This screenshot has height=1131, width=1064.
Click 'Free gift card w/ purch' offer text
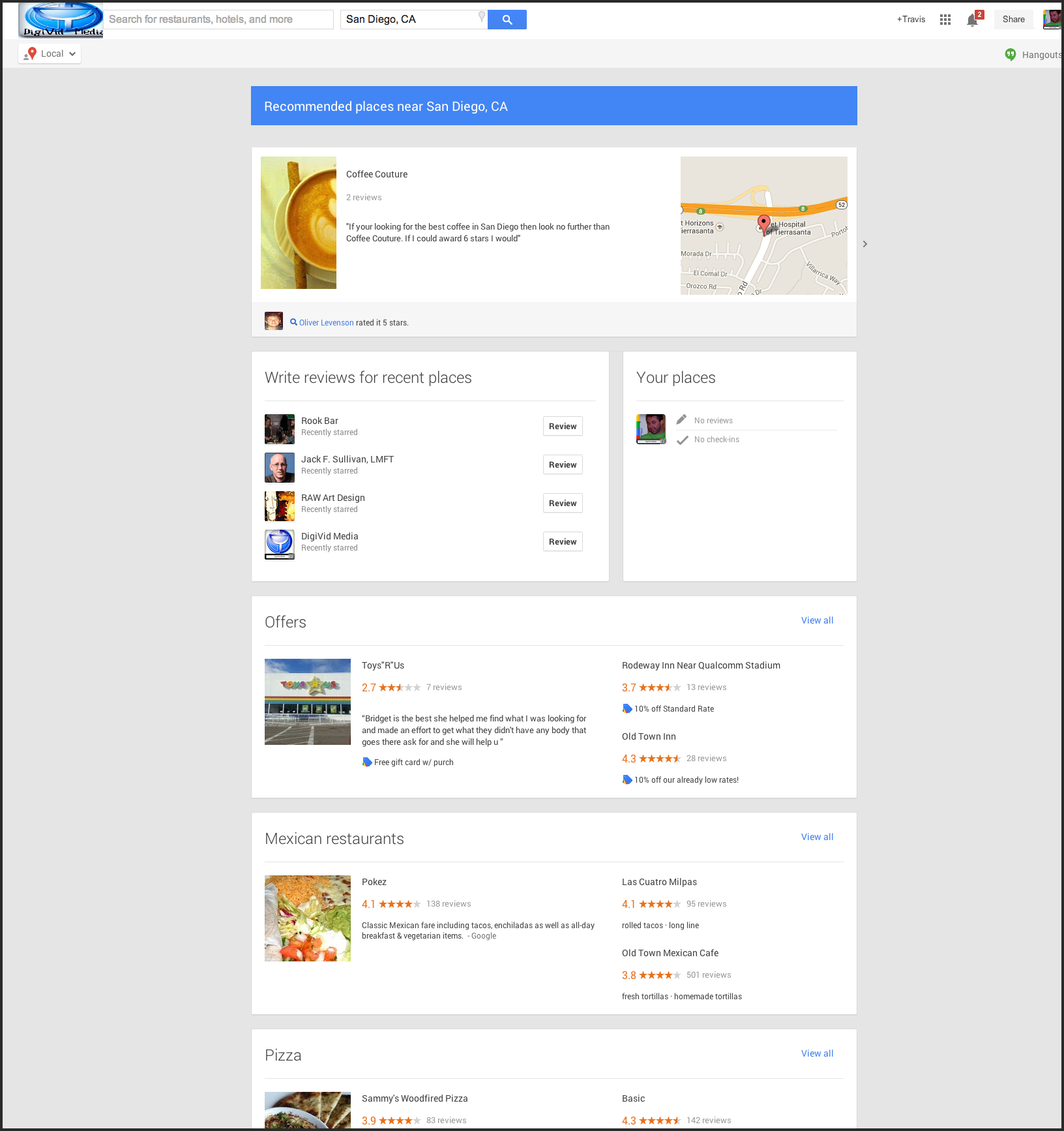[414, 762]
